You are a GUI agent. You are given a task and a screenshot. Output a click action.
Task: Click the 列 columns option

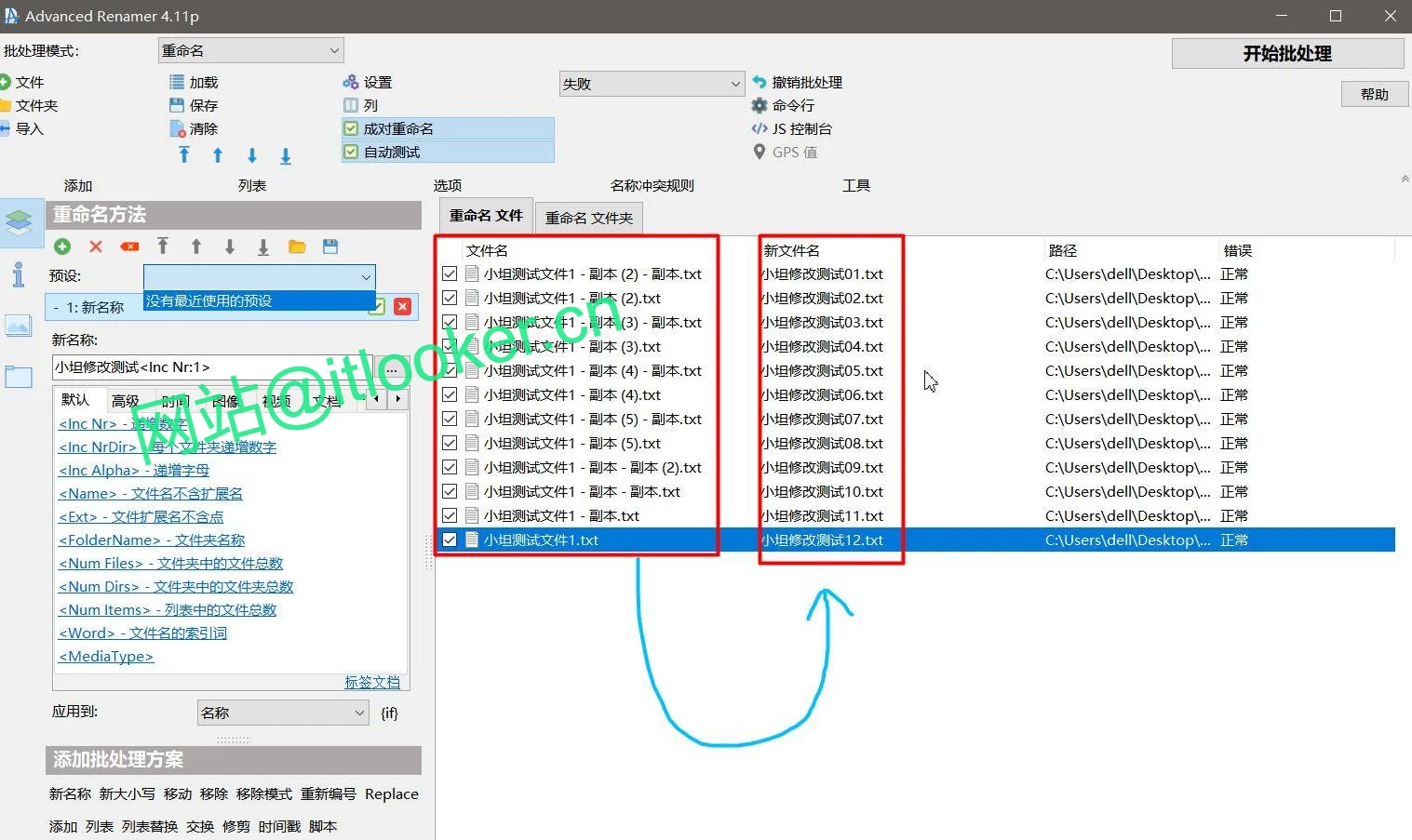(360, 105)
